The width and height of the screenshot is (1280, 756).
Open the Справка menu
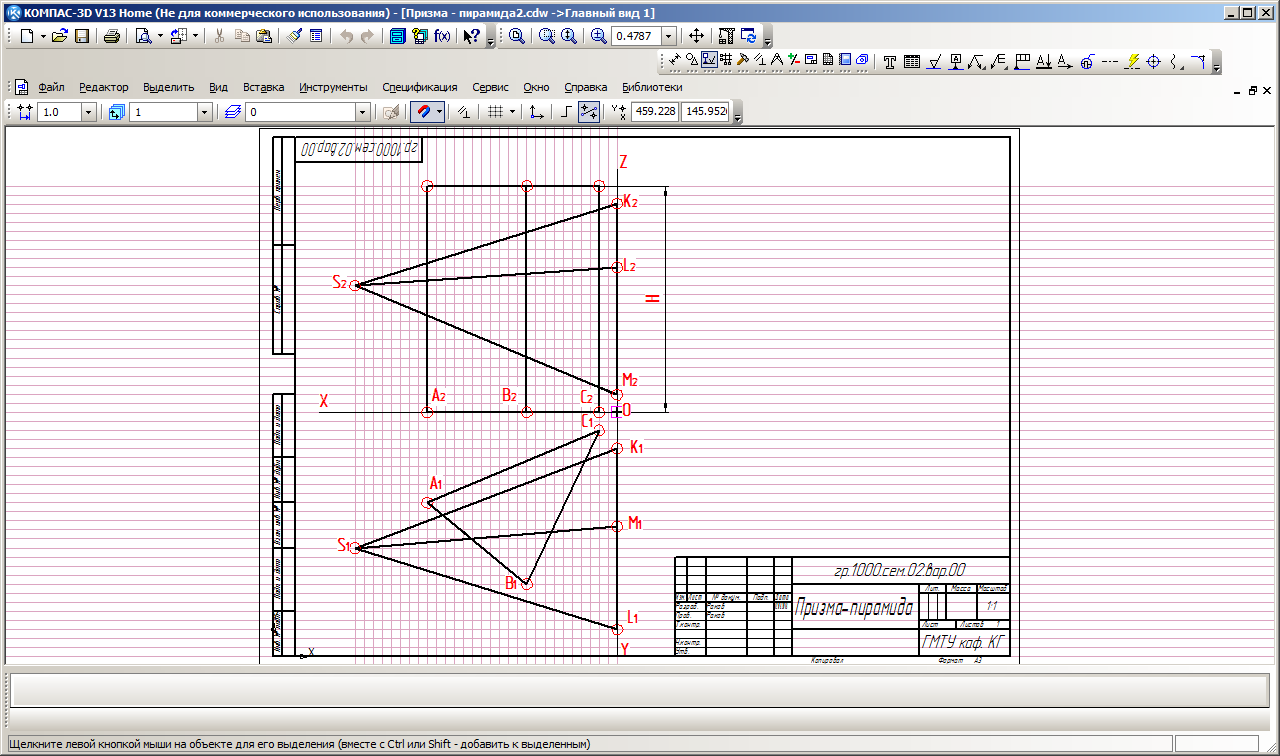pyautogui.click(x=586, y=87)
